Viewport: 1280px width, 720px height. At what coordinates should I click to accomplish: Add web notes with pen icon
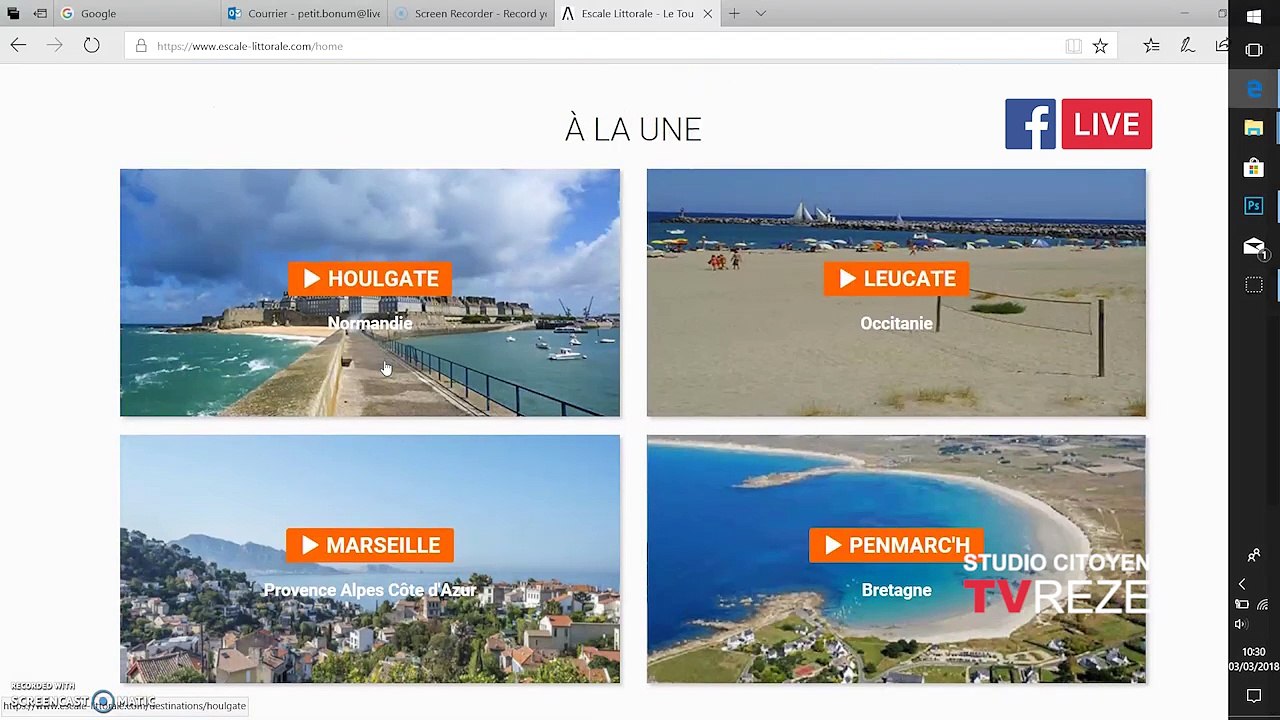1187,46
